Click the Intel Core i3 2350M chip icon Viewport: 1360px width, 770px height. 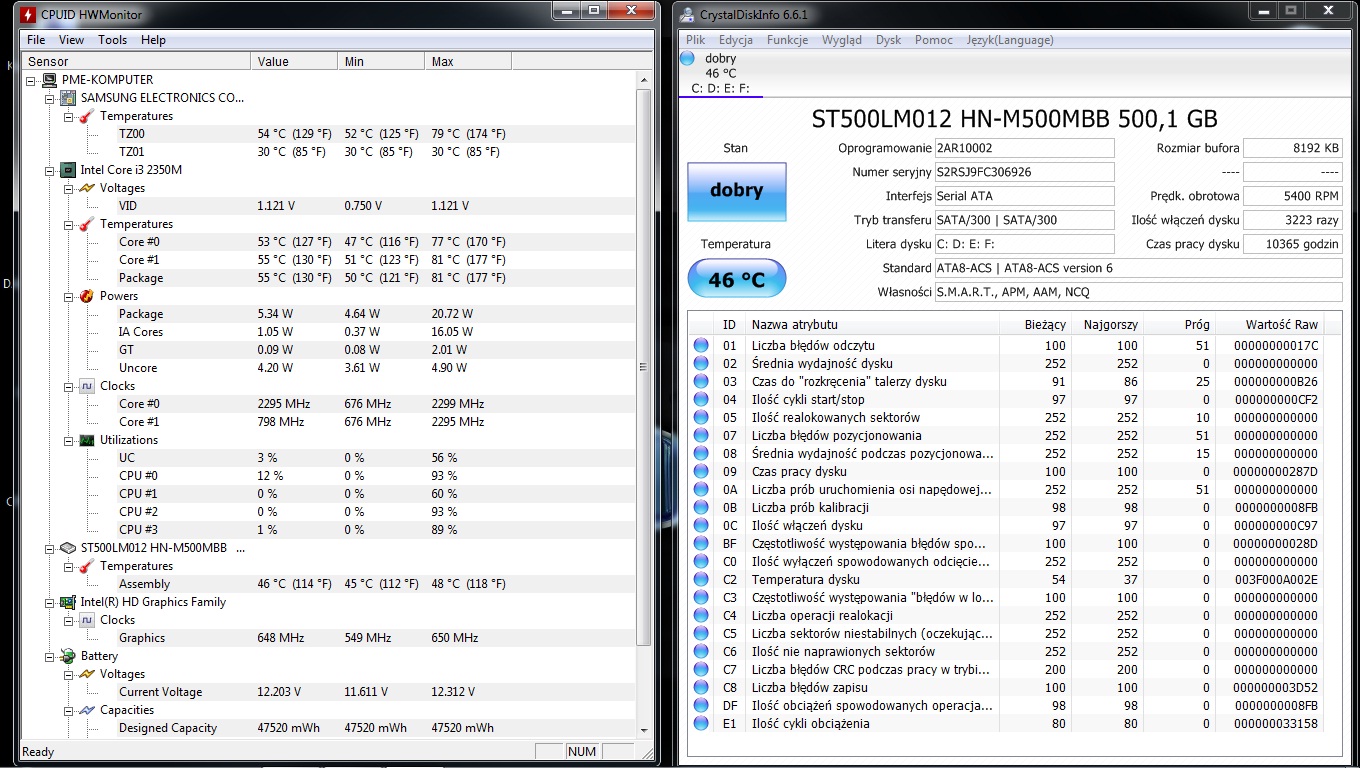click(x=68, y=170)
